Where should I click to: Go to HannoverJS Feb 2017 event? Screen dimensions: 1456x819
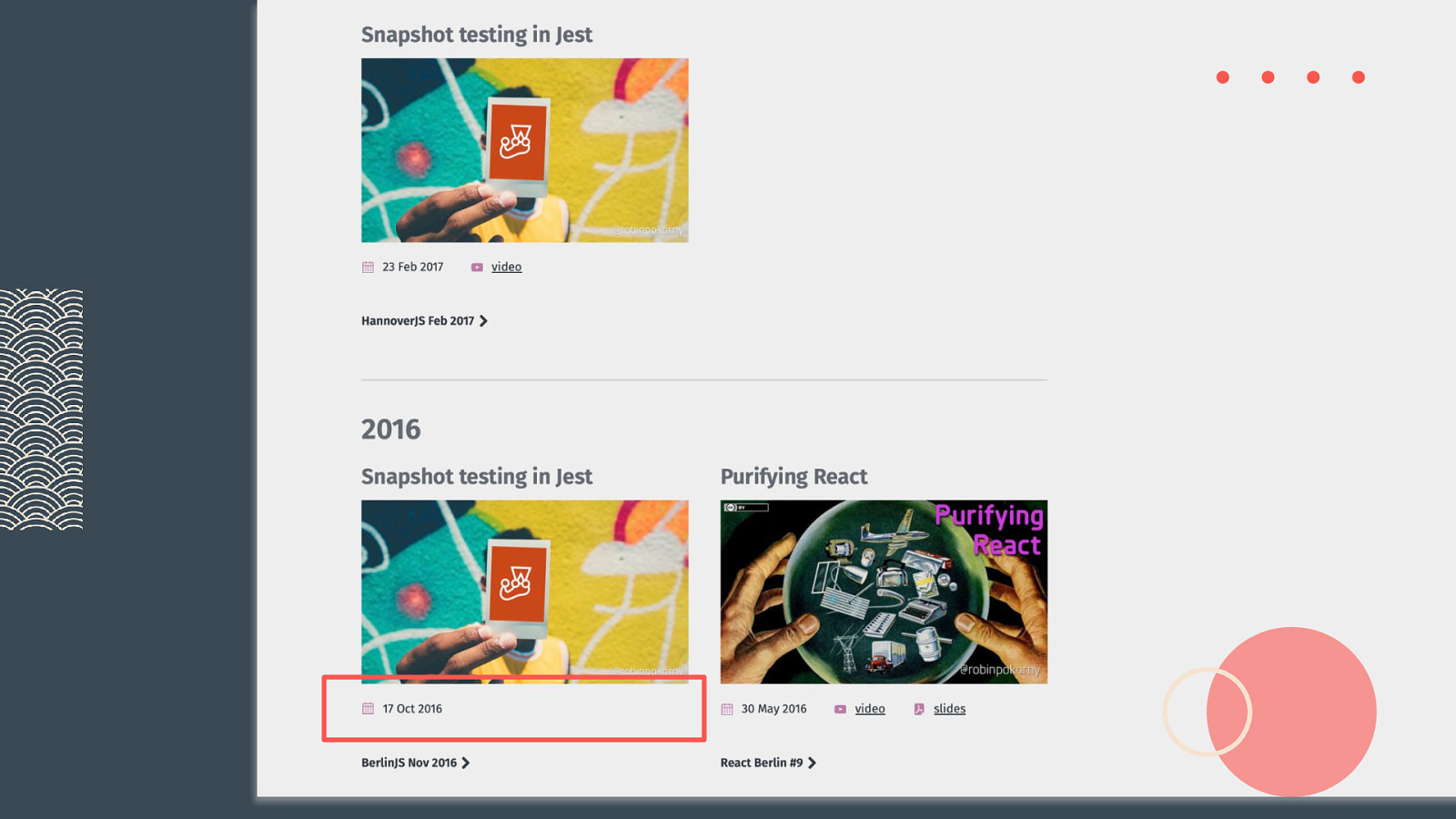[418, 321]
